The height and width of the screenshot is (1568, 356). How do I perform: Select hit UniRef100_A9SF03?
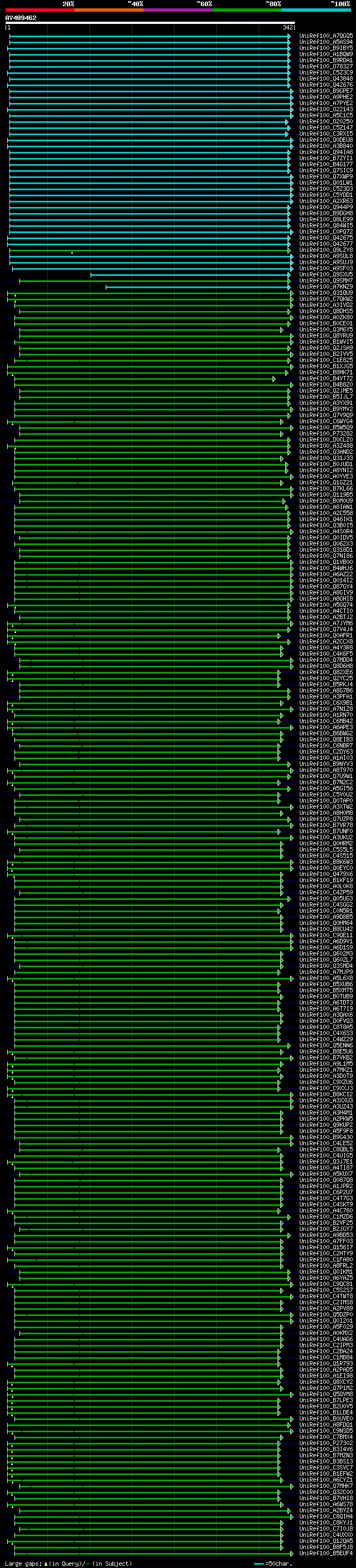pyautogui.click(x=325, y=269)
